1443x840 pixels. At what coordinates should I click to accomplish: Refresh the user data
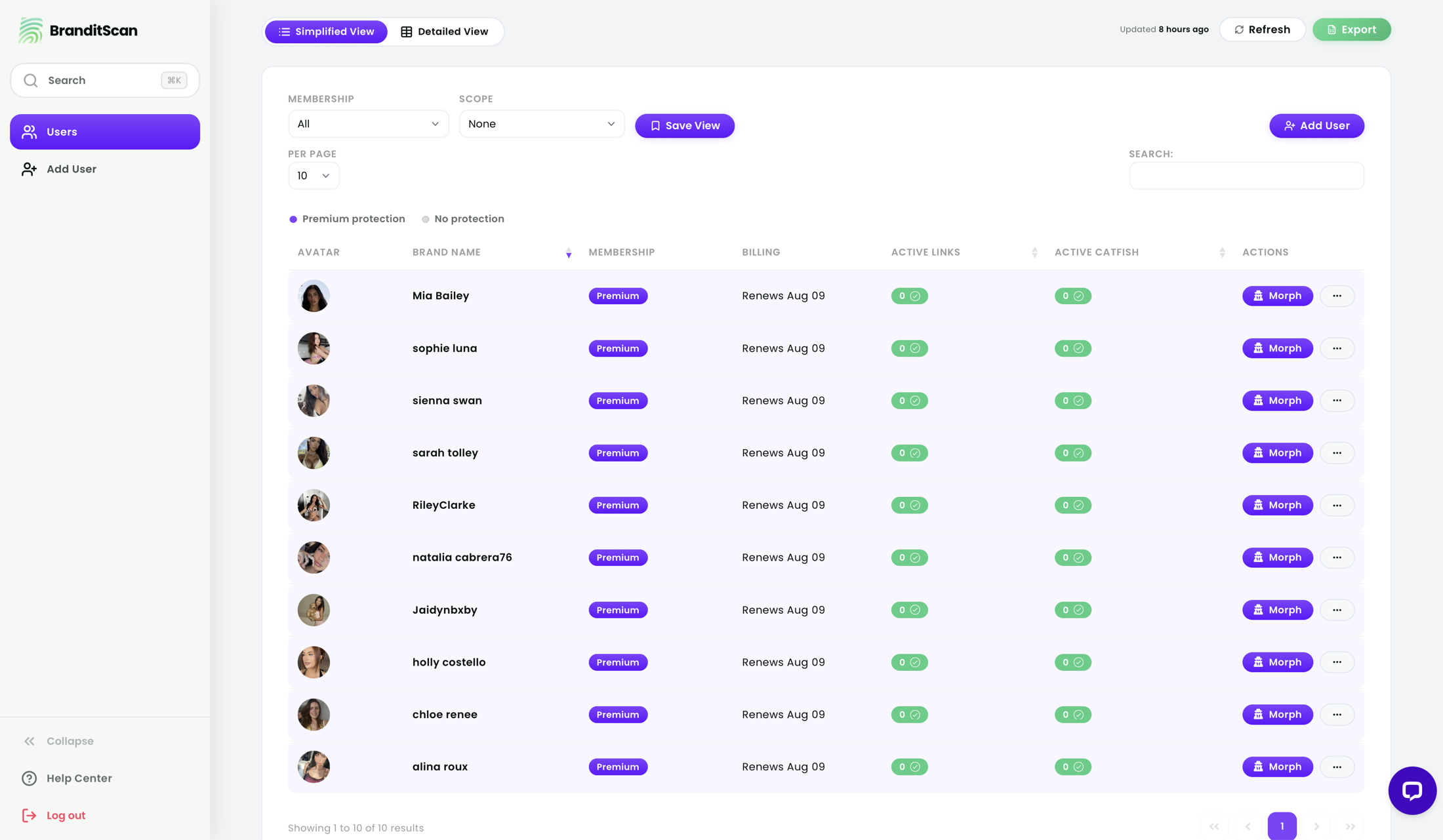point(1263,30)
